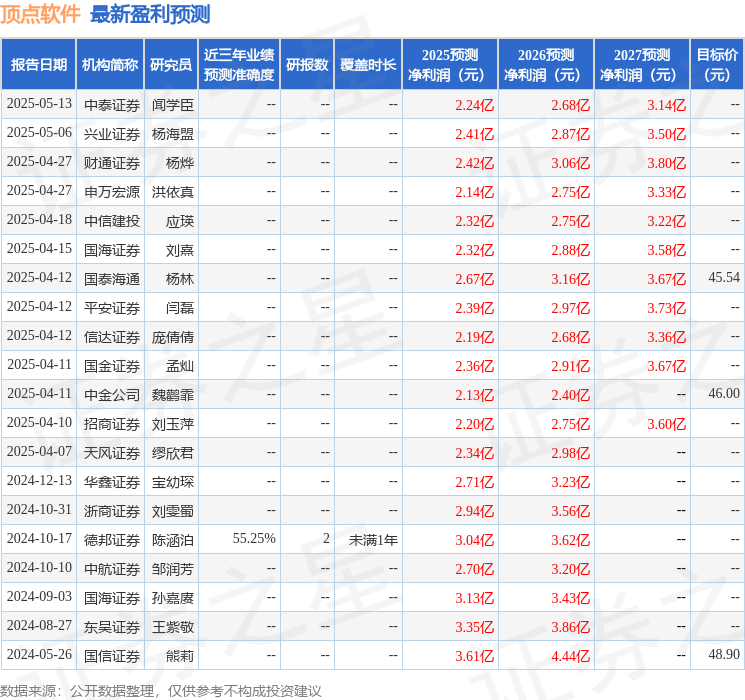Select analyst 熊莉
The height and width of the screenshot is (700, 745).
[x=180, y=656]
